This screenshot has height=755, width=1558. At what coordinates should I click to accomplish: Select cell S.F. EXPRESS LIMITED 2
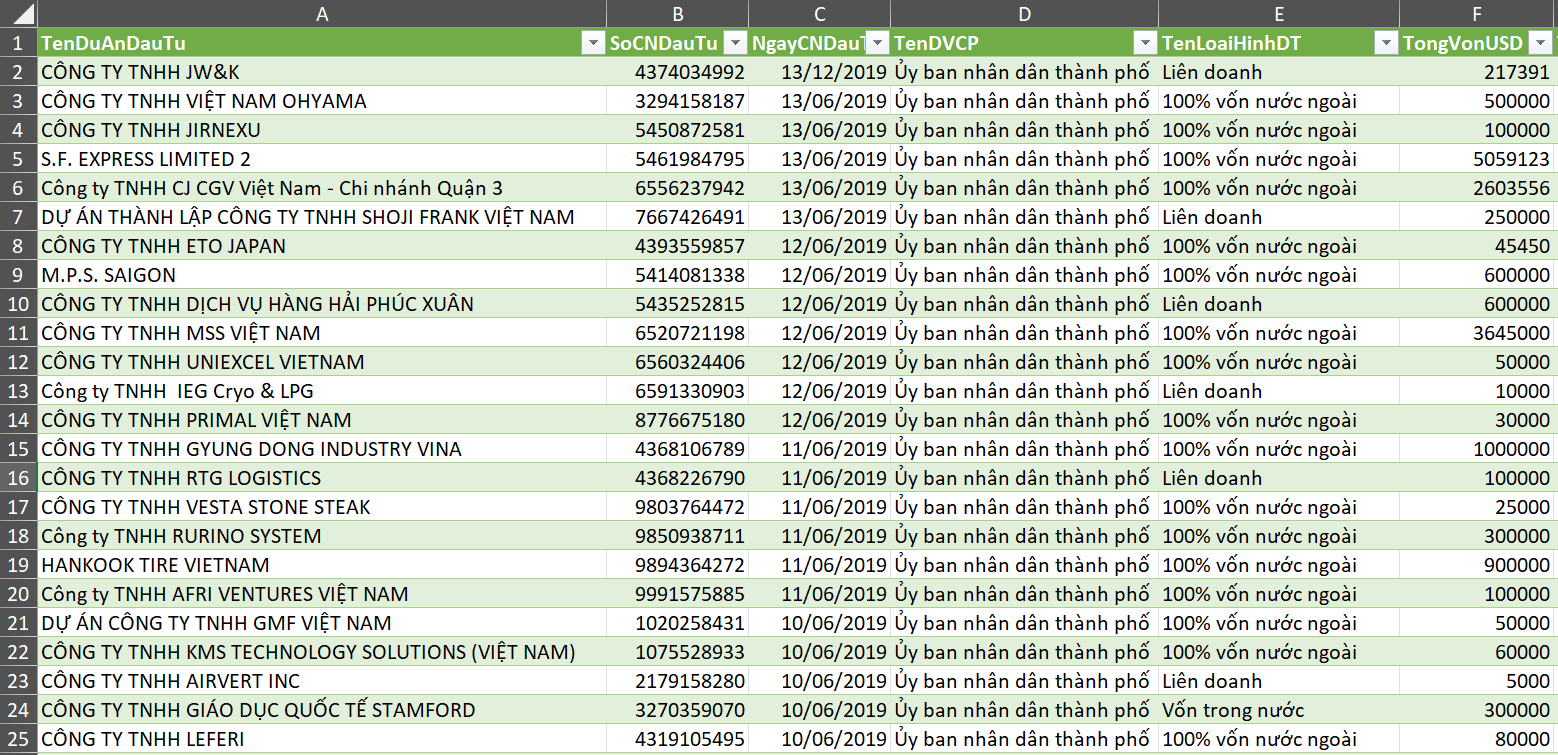[321, 159]
